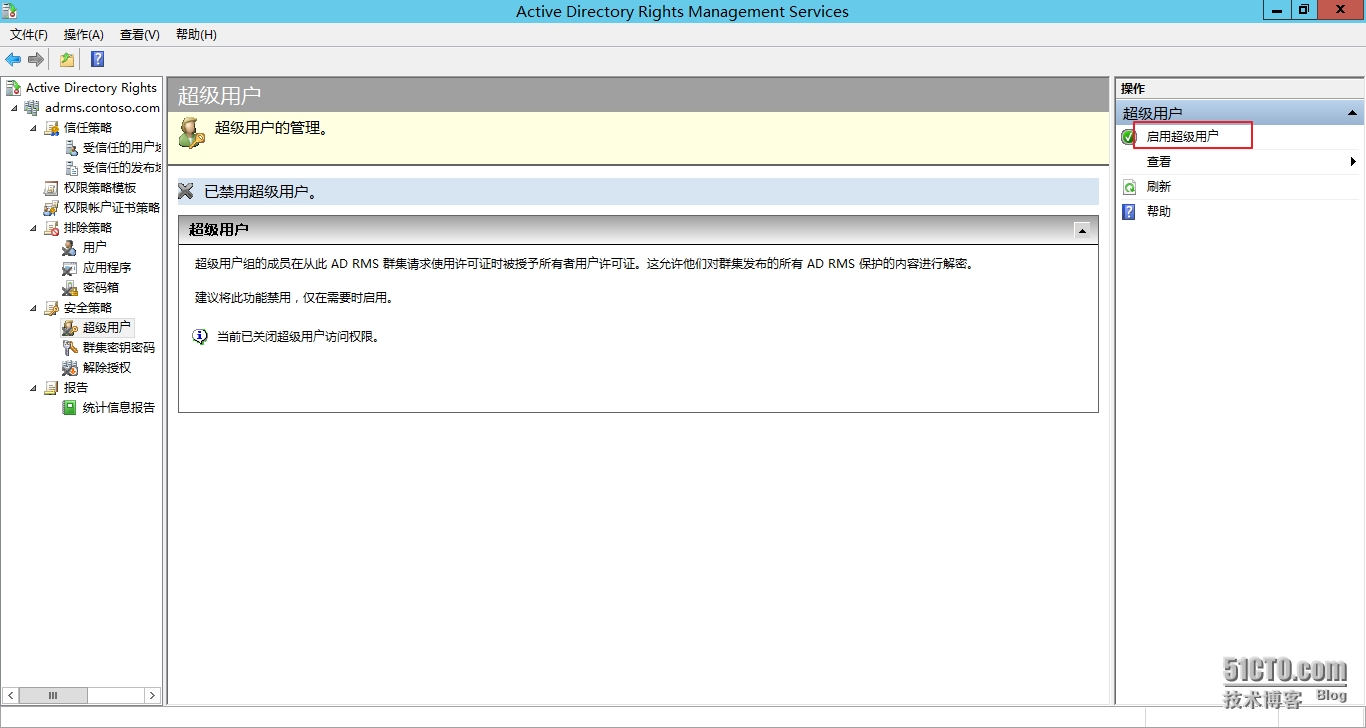Open the 文件(F) menu
The height and width of the screenshot is (728, 1366).
(x=29, y=35)
